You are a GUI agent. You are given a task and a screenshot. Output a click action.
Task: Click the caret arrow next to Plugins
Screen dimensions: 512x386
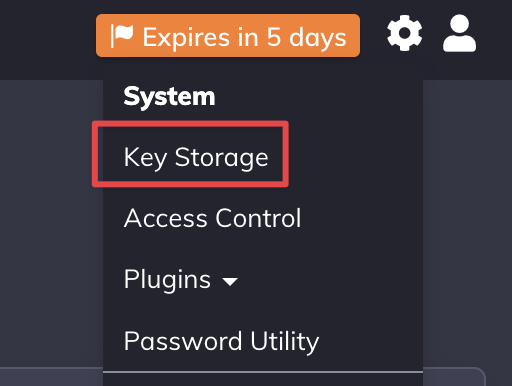(x=230, y=282)
